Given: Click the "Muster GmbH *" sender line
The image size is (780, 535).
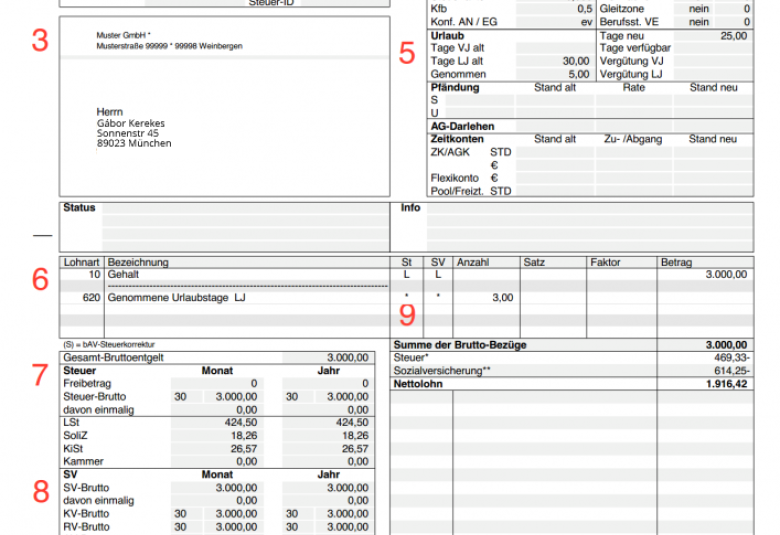Looking at the screenshot, I should (123, 35).
